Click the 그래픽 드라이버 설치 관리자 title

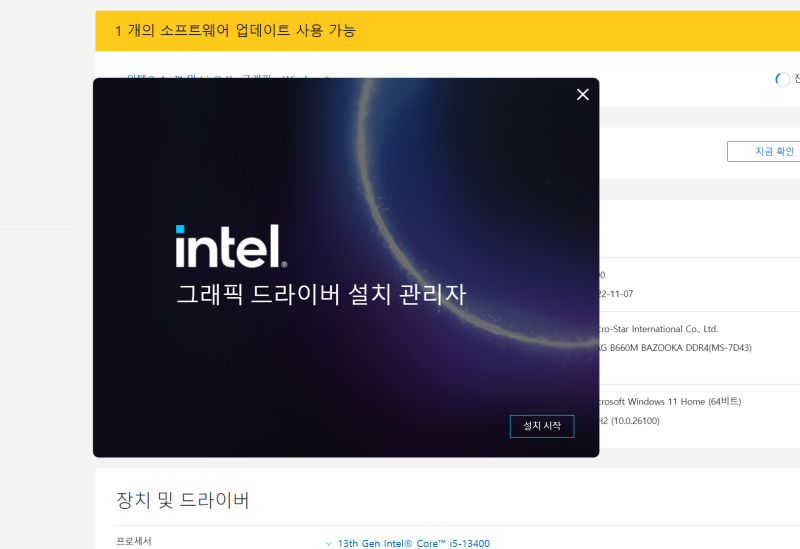321,294
